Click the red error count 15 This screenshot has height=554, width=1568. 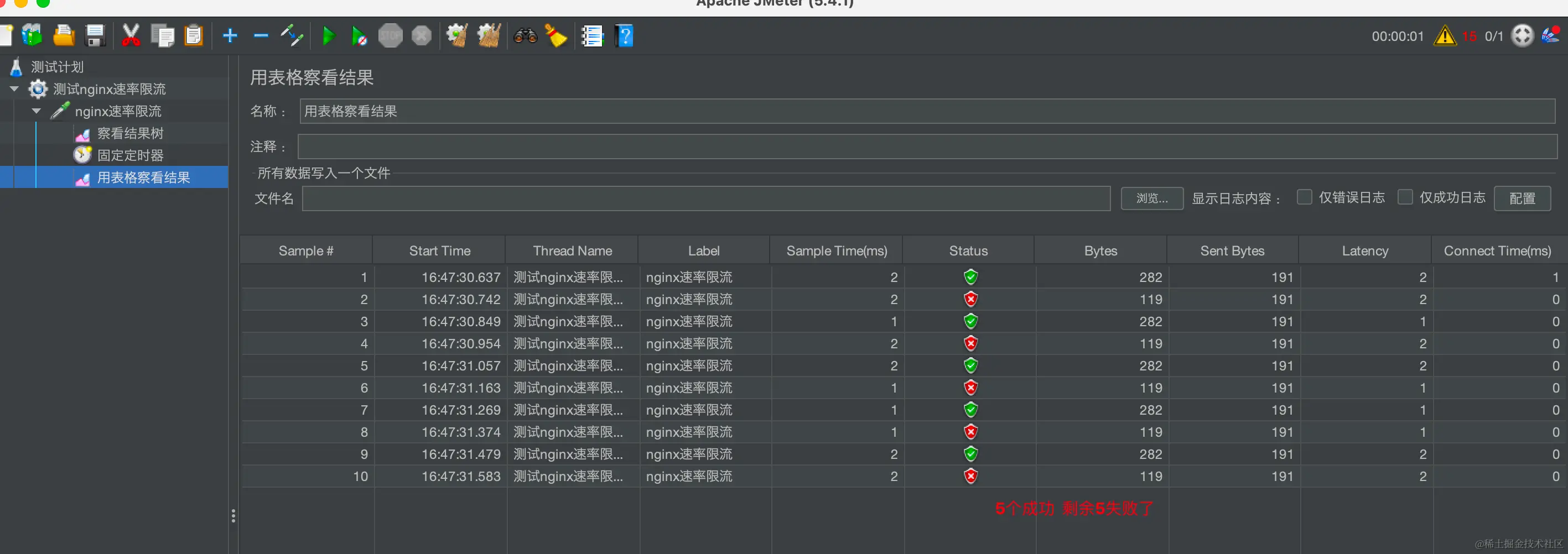[x=1470, y=36]
